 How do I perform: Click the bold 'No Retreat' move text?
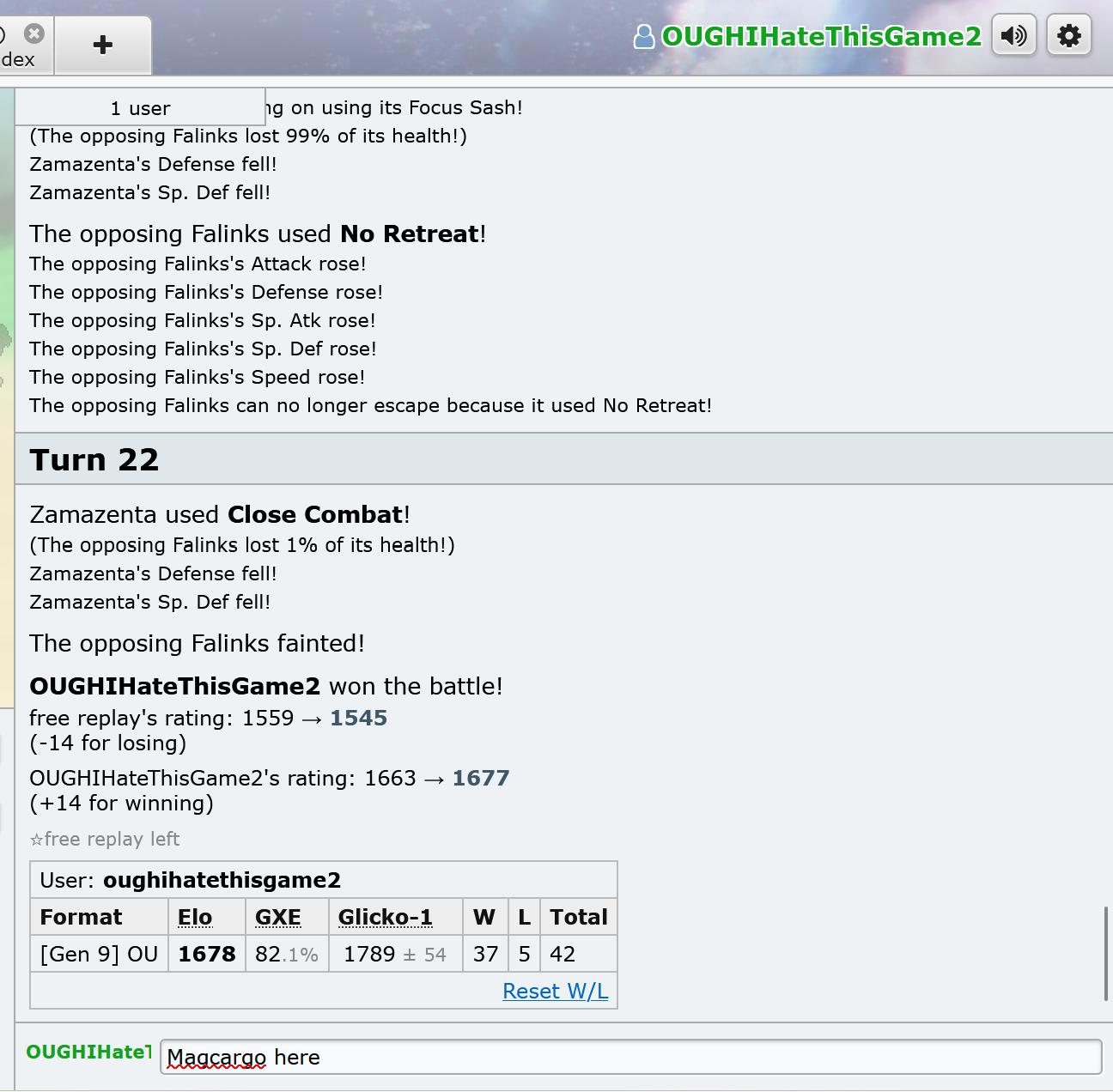(x=410, y=234)
